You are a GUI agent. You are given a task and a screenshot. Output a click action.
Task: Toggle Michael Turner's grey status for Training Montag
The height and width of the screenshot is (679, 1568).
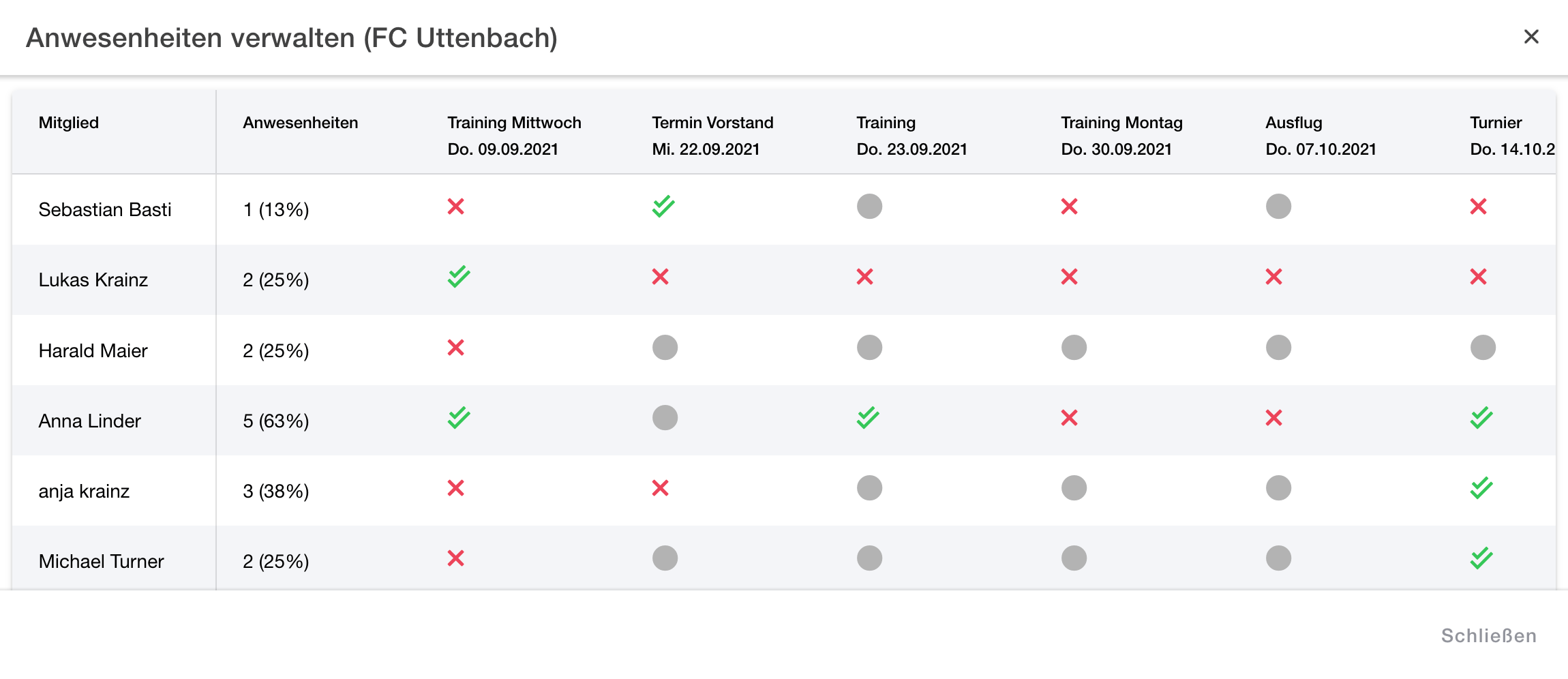click(1074, 558)
